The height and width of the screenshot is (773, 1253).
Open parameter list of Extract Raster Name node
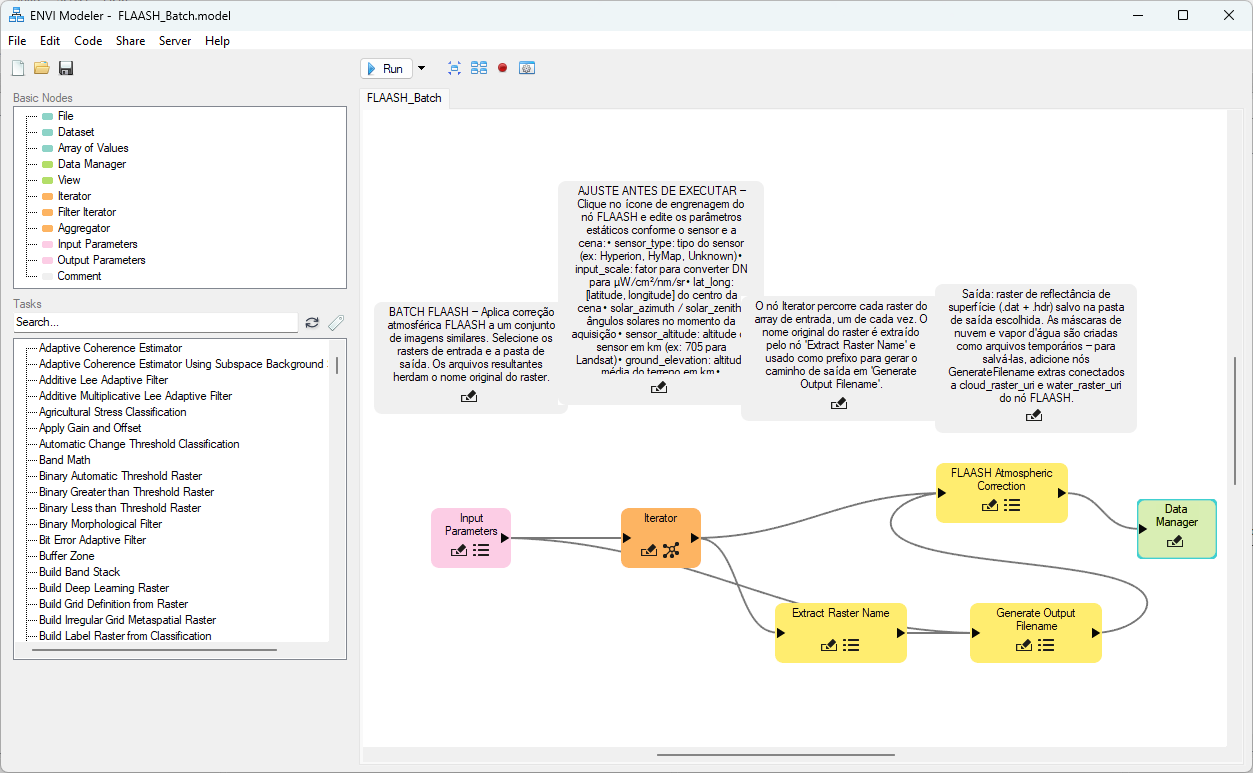point(852,646)
